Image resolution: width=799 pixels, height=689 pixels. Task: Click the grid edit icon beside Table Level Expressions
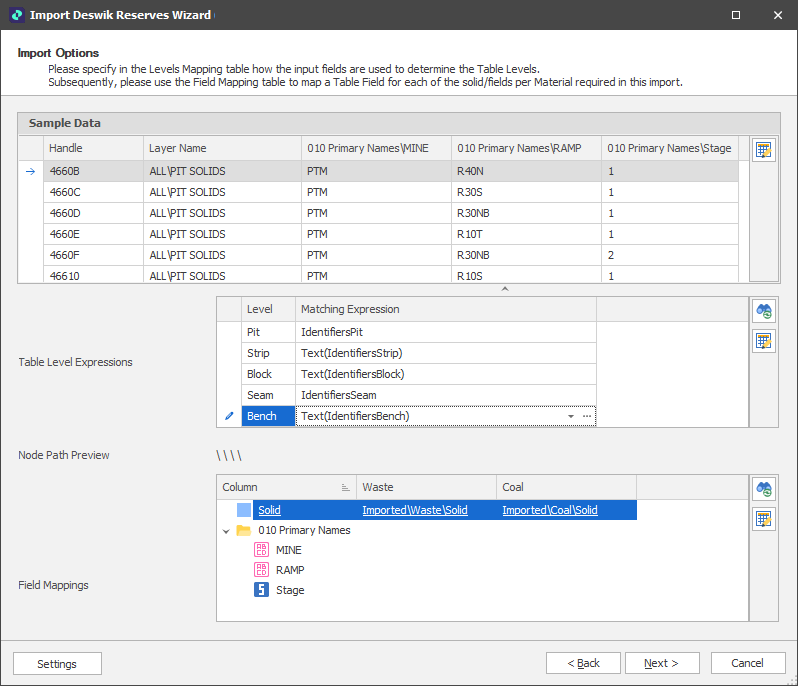(763, 342)
